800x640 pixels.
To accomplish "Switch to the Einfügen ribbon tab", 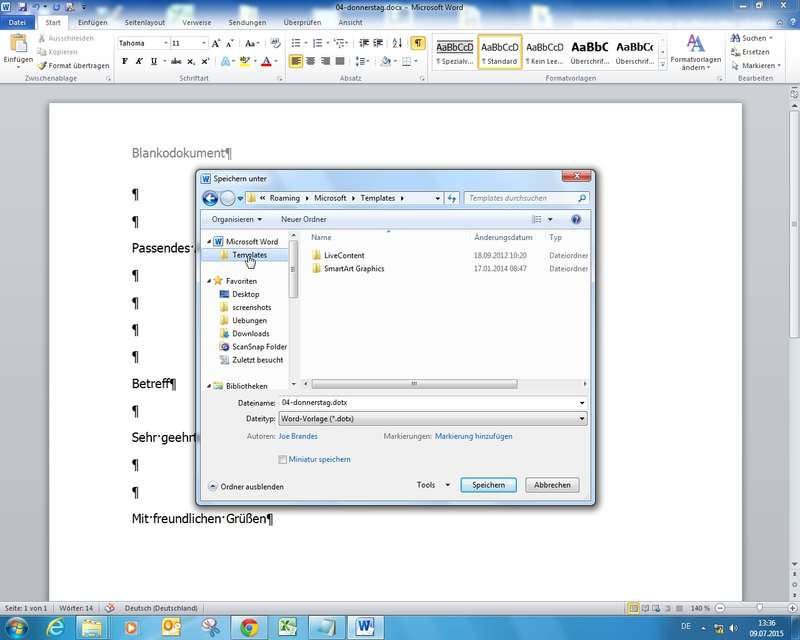I will click(x=92, y=22).
